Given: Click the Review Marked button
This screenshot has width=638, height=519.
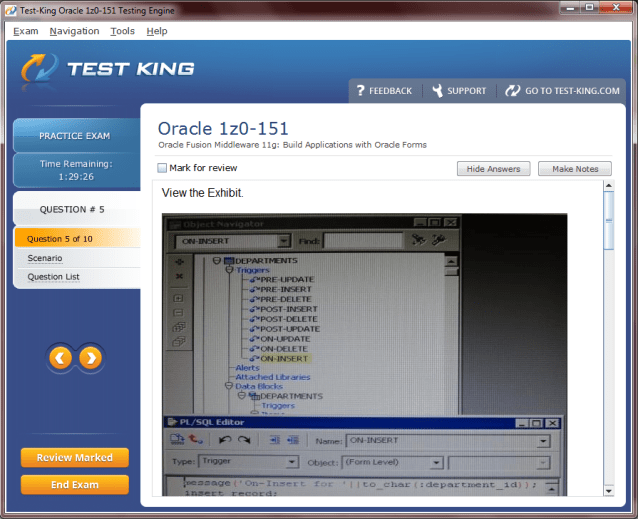Looking at the screenshot, I should (x=75, y=458).
